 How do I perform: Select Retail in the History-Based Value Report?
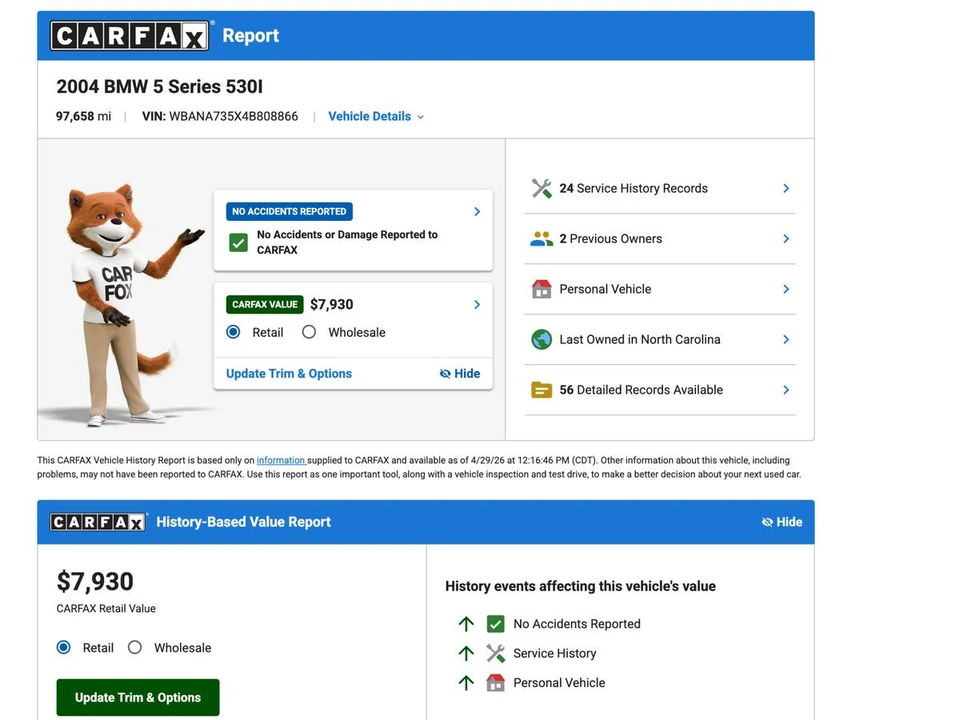[63, 648]
